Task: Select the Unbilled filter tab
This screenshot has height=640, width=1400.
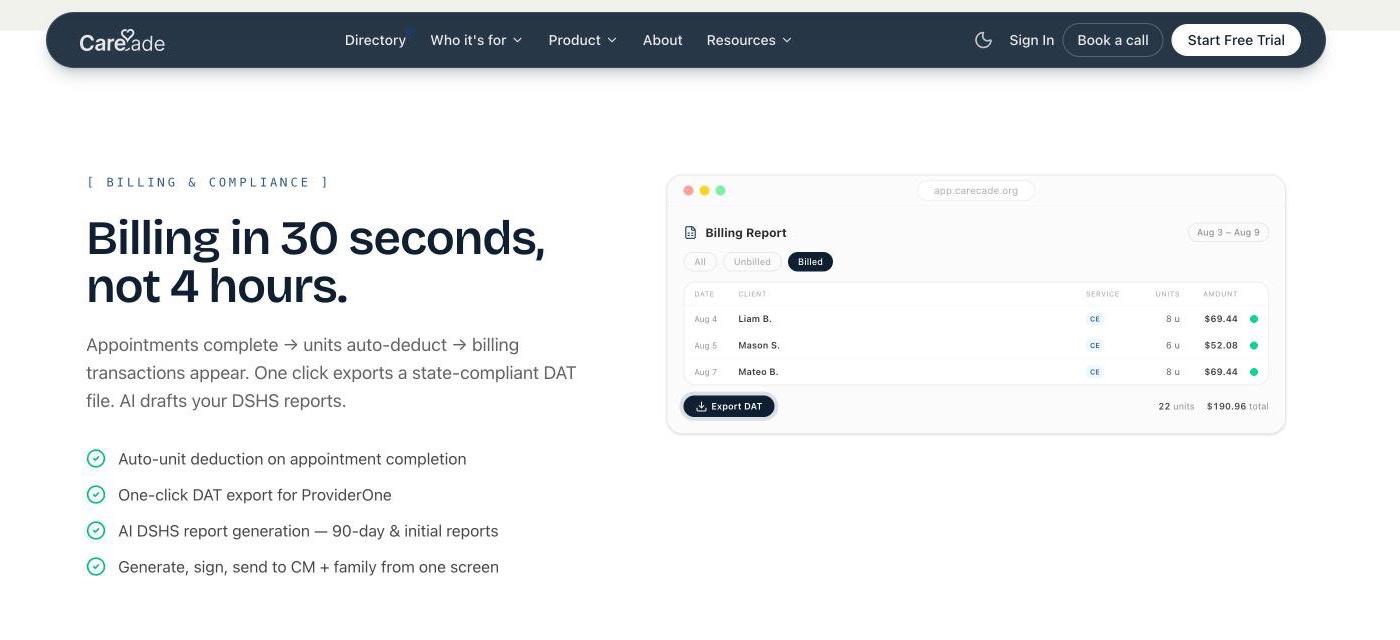Action: pos(752,262)
